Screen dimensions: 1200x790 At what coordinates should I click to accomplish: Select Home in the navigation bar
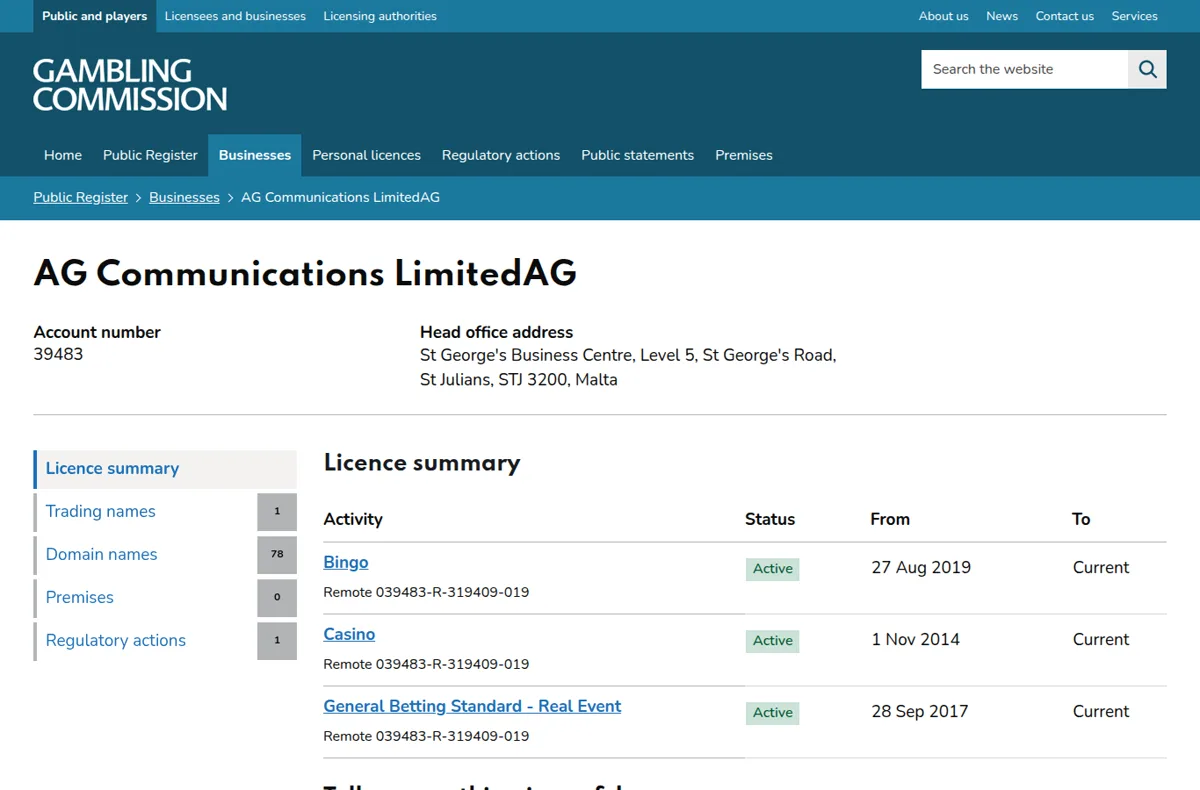[x=63, y=155]
